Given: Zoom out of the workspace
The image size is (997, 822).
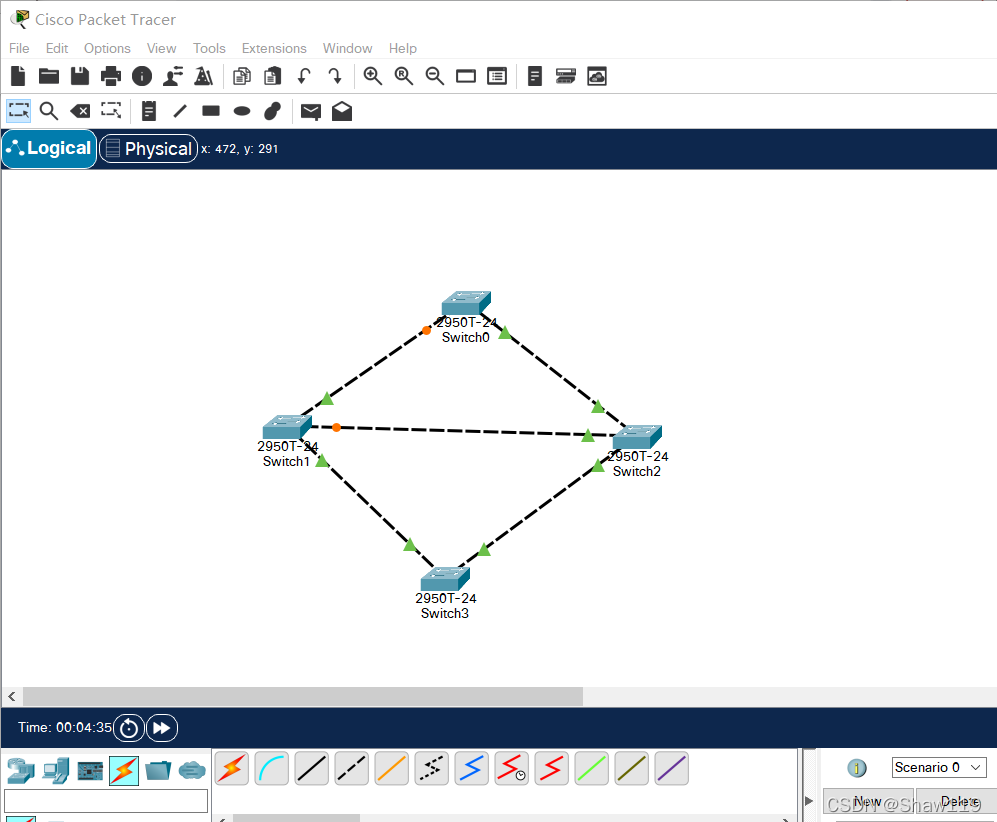Looking at the screenshot, I should pyautogui.click(x=435, y=76).
